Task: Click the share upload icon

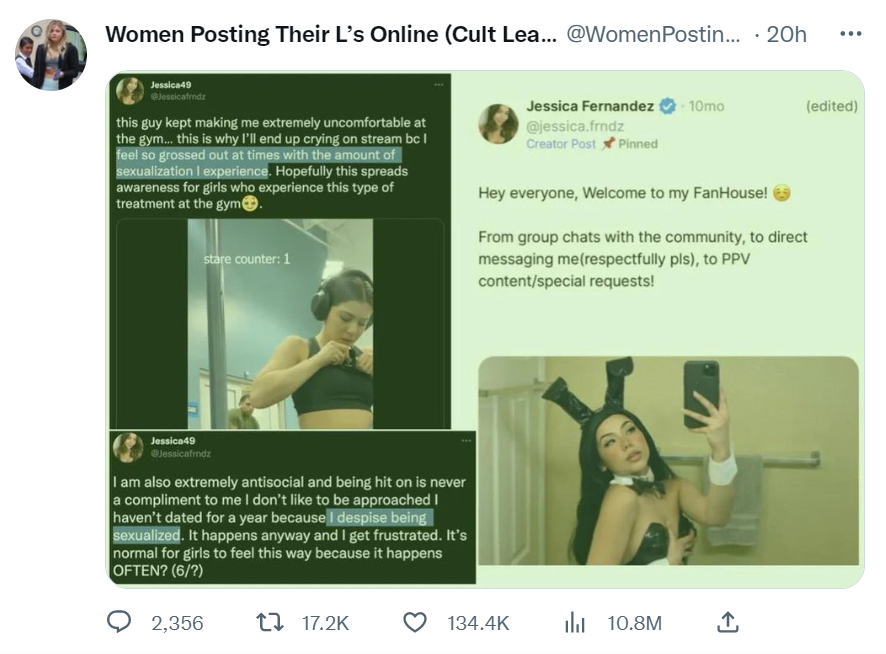Action: (728, 622)
